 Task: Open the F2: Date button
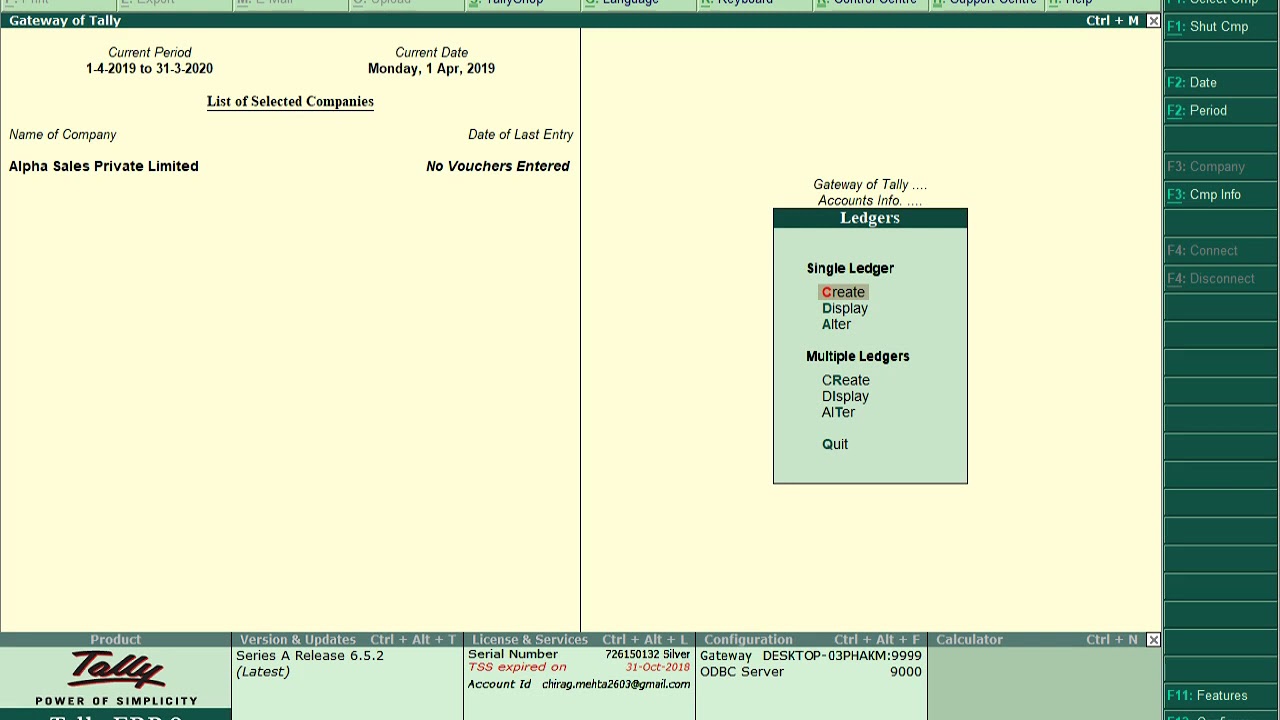point(1221,83)
